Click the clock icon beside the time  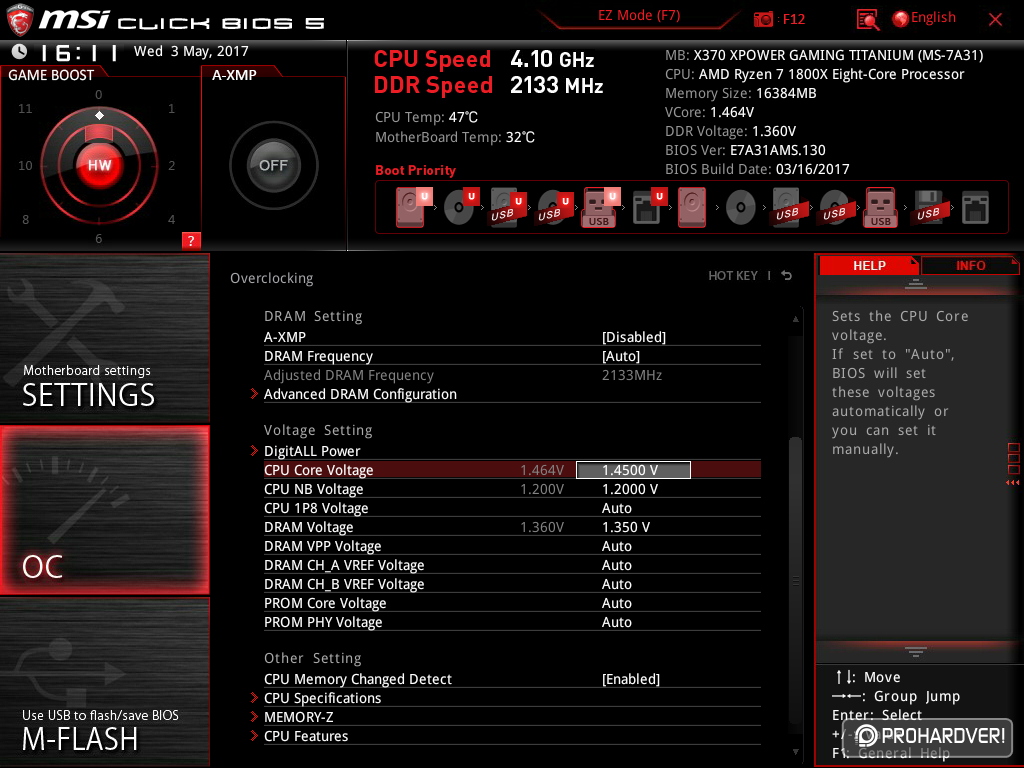(20, 51)
